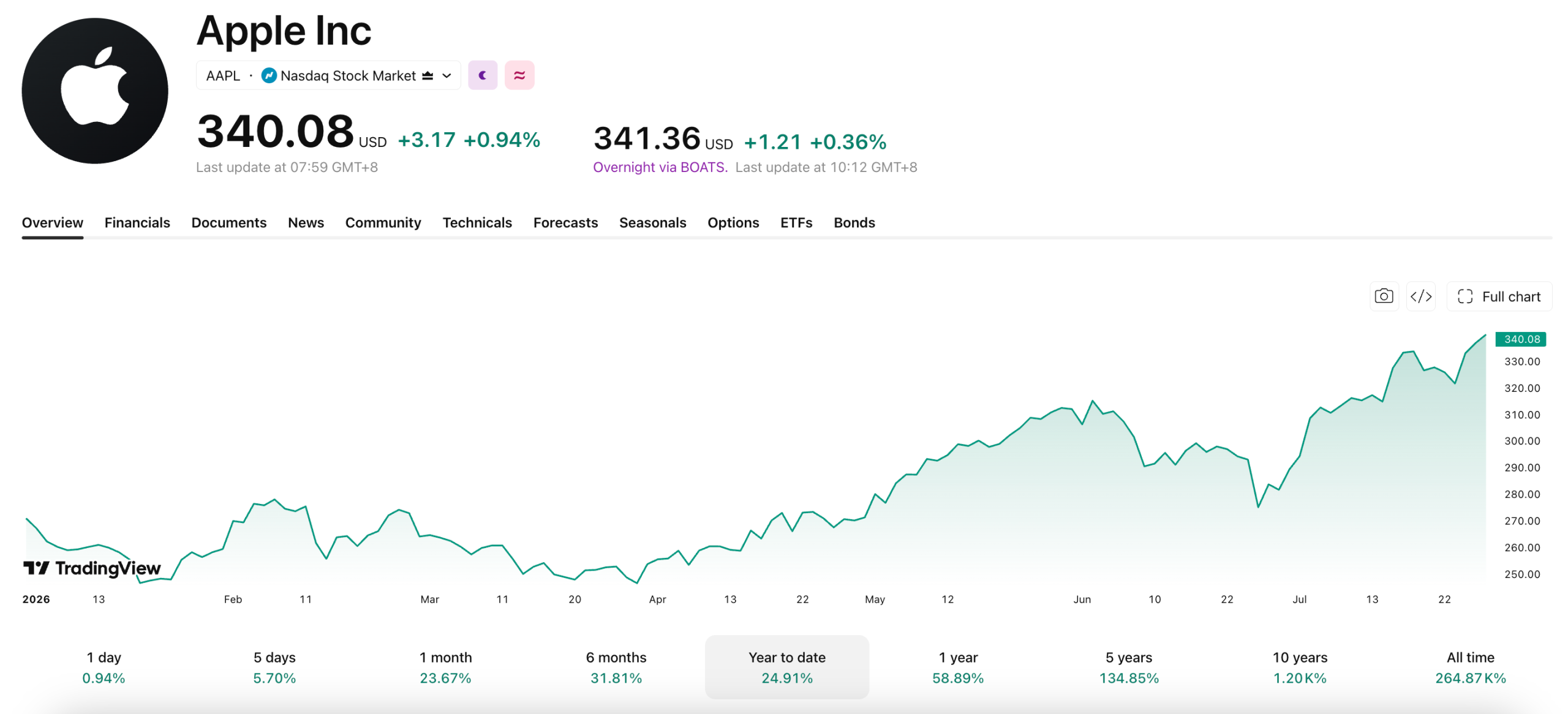Image resolution: width=1568 pixels, height=714 pixels.
Task: Click the Jul label on time axis
Action: click(x=1300, y=599)
